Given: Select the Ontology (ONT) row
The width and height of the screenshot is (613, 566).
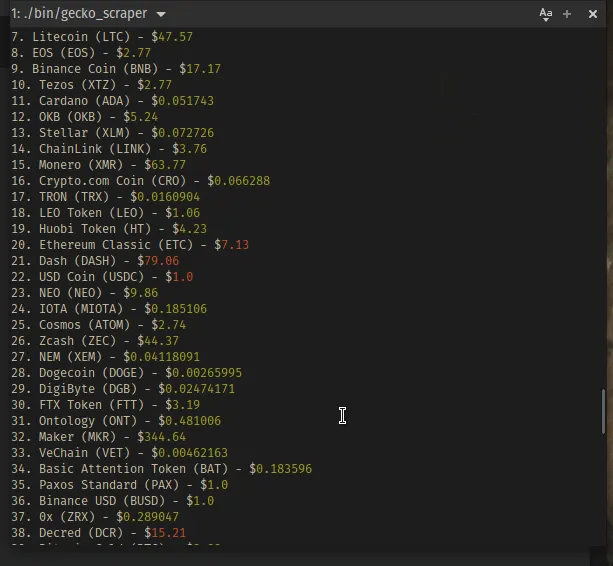Looking at the screenshot, I should (116, 421).
